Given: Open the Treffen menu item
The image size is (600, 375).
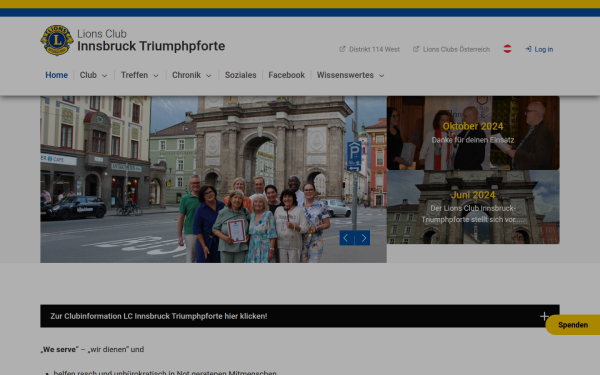Looking at the screenshot, I should coord(134,75).
